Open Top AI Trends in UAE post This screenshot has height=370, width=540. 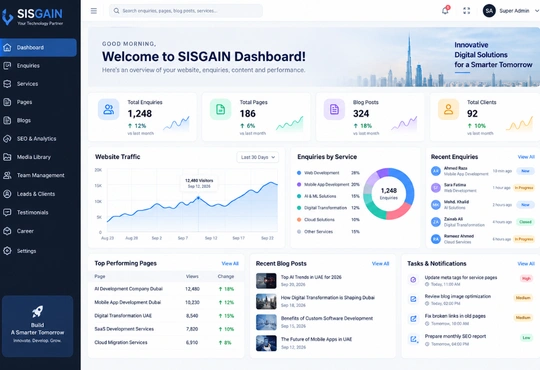pyautogui.click(x=311, y=277)
